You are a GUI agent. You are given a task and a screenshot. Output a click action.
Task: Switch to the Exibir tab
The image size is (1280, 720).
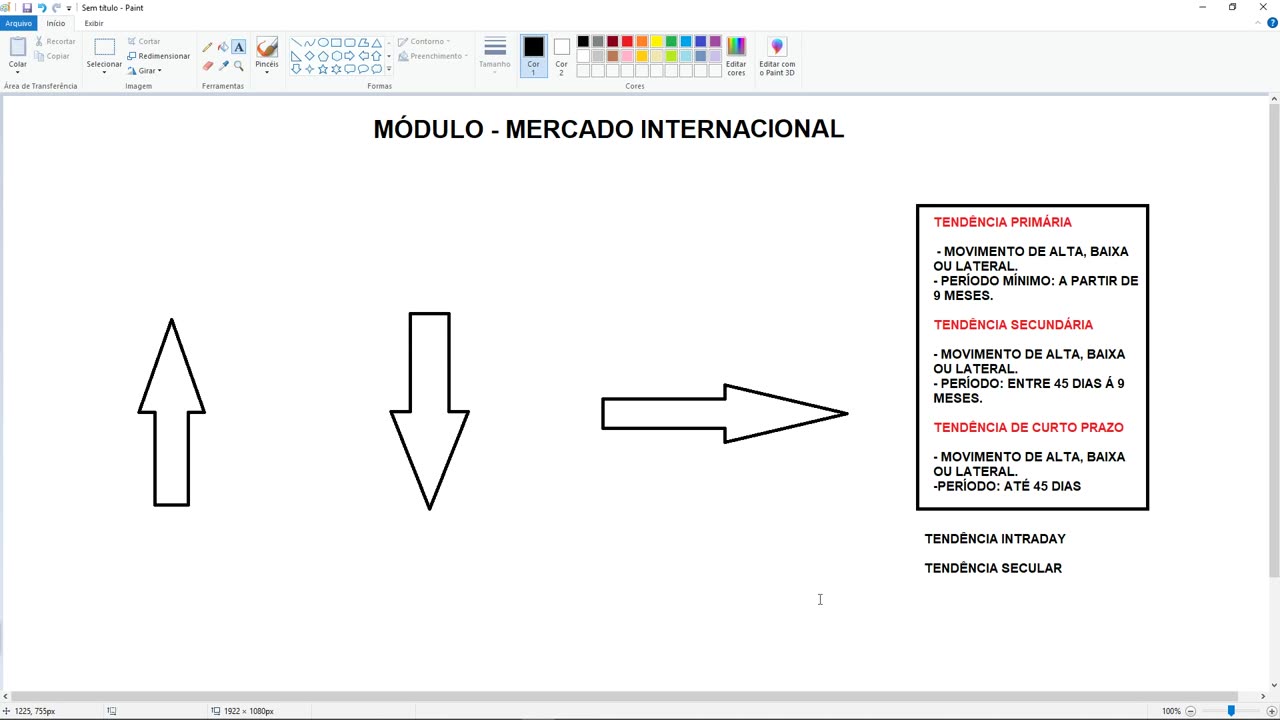click(x=93, y=23)
